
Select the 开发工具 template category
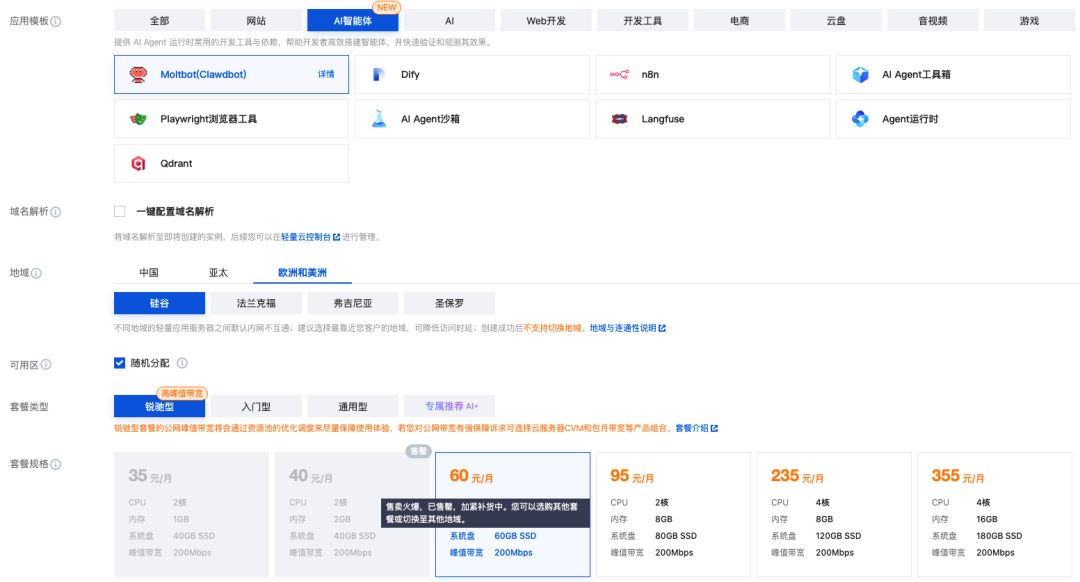point(643,21)
